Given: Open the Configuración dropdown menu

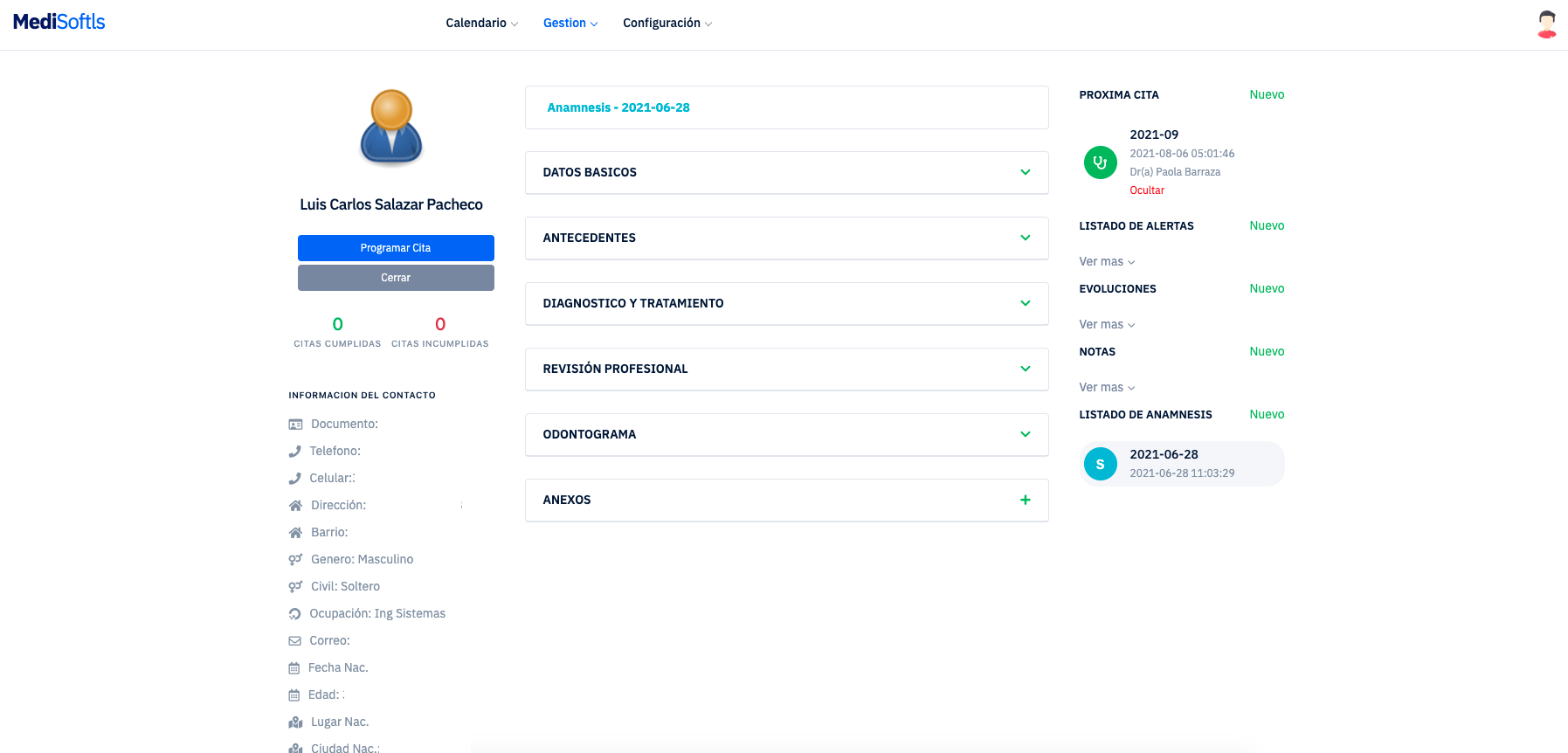Looking at the screenshot, I should coord(667,23).
